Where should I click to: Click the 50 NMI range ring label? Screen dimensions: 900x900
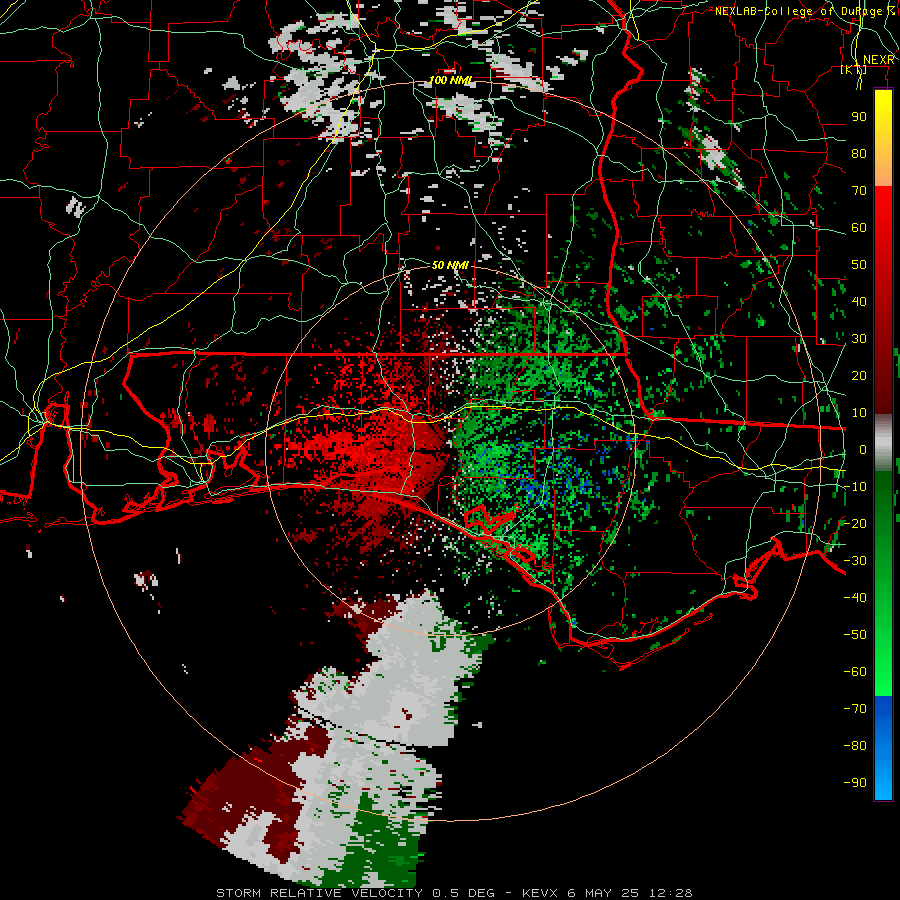451,265
